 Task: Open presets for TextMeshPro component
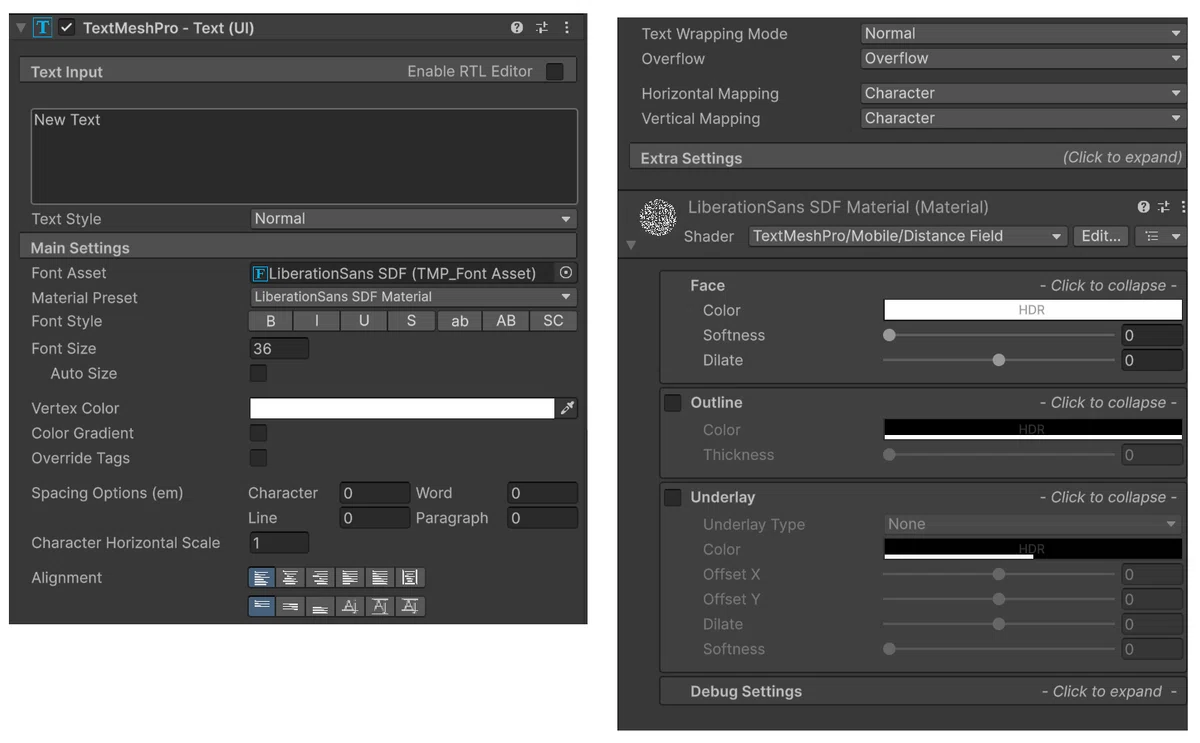coord(542,28)
